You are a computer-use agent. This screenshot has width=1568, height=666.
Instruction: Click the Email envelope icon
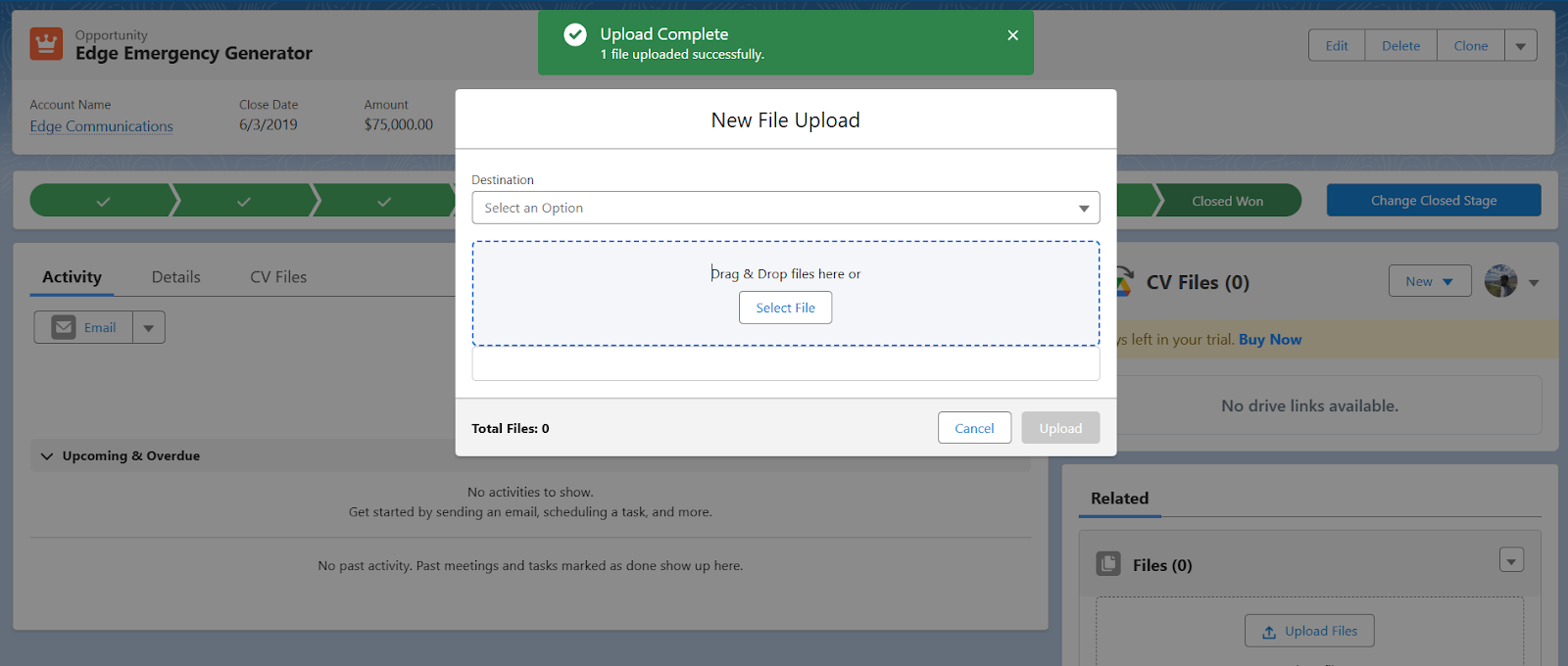pos(64,327)
